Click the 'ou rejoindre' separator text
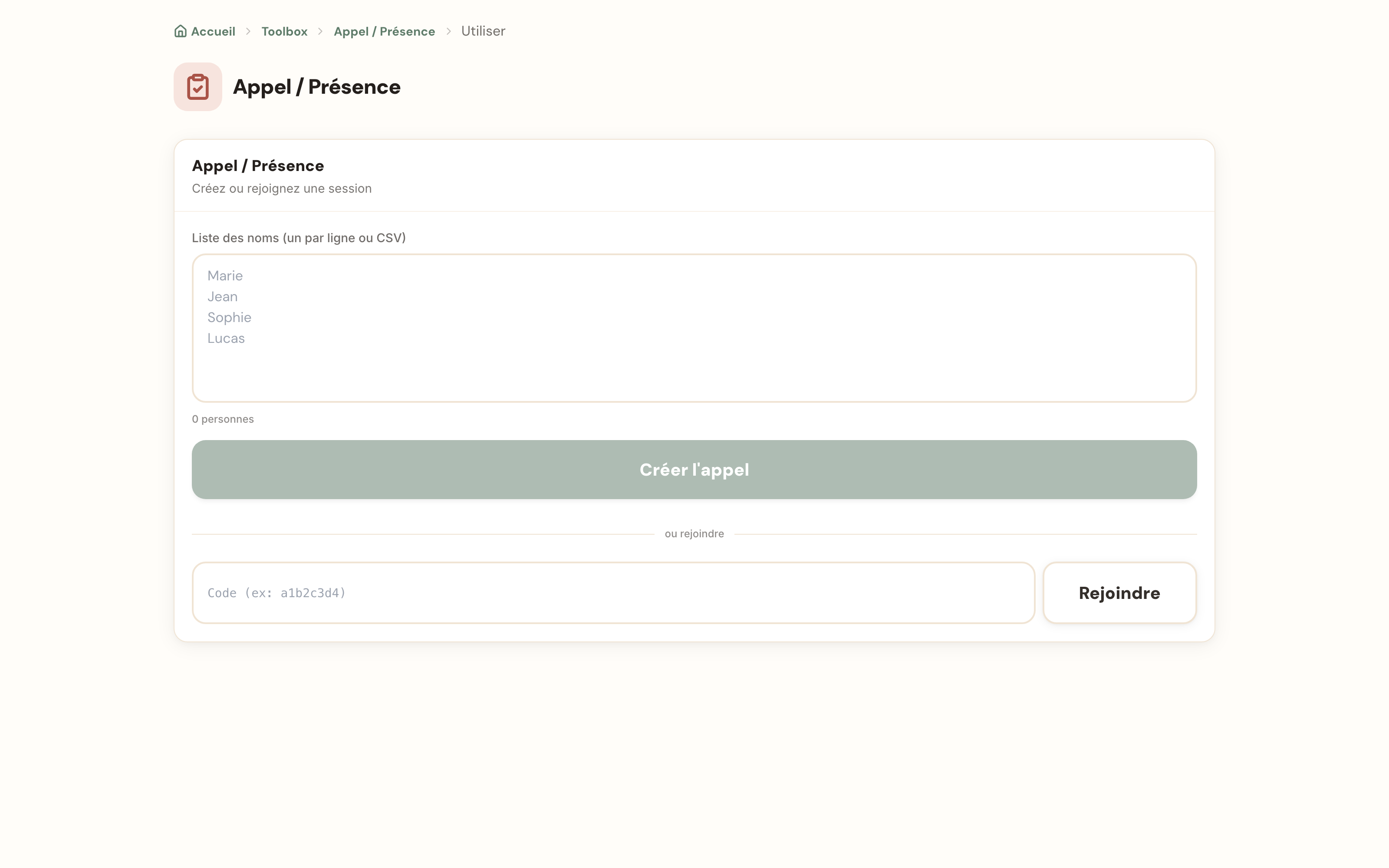 [x=694, y=534]
